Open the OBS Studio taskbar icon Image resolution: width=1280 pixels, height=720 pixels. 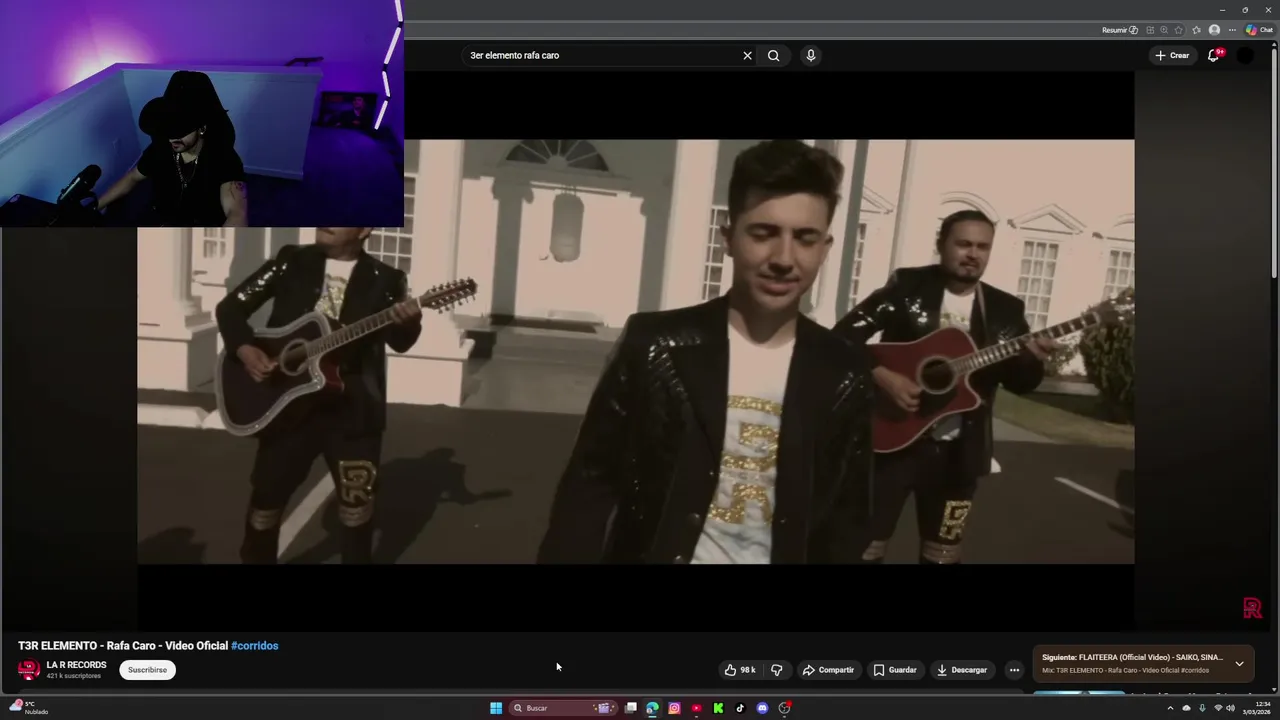tap(785, 708)
